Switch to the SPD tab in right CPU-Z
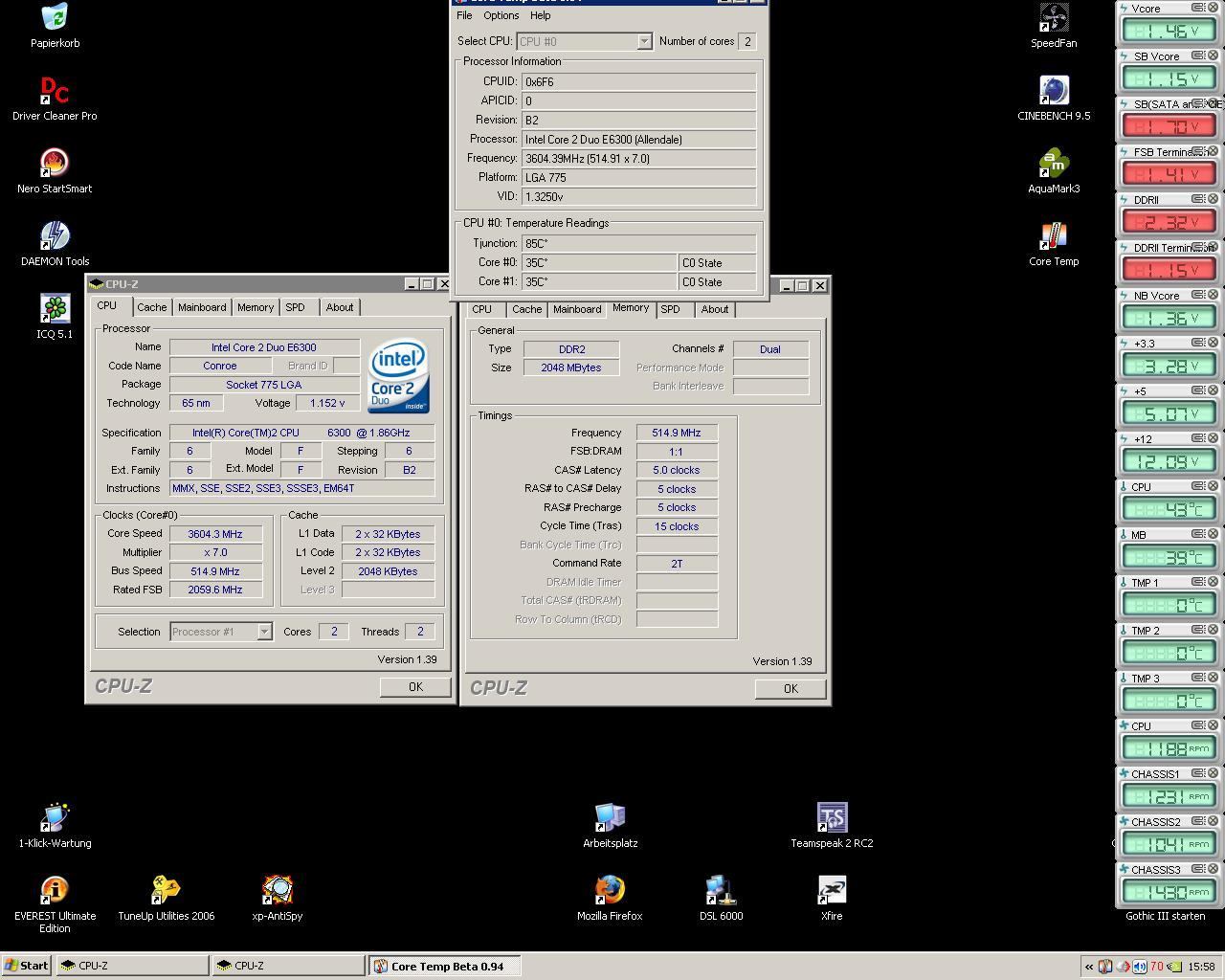Viewport: 1225px width, 980px height. 670,309
